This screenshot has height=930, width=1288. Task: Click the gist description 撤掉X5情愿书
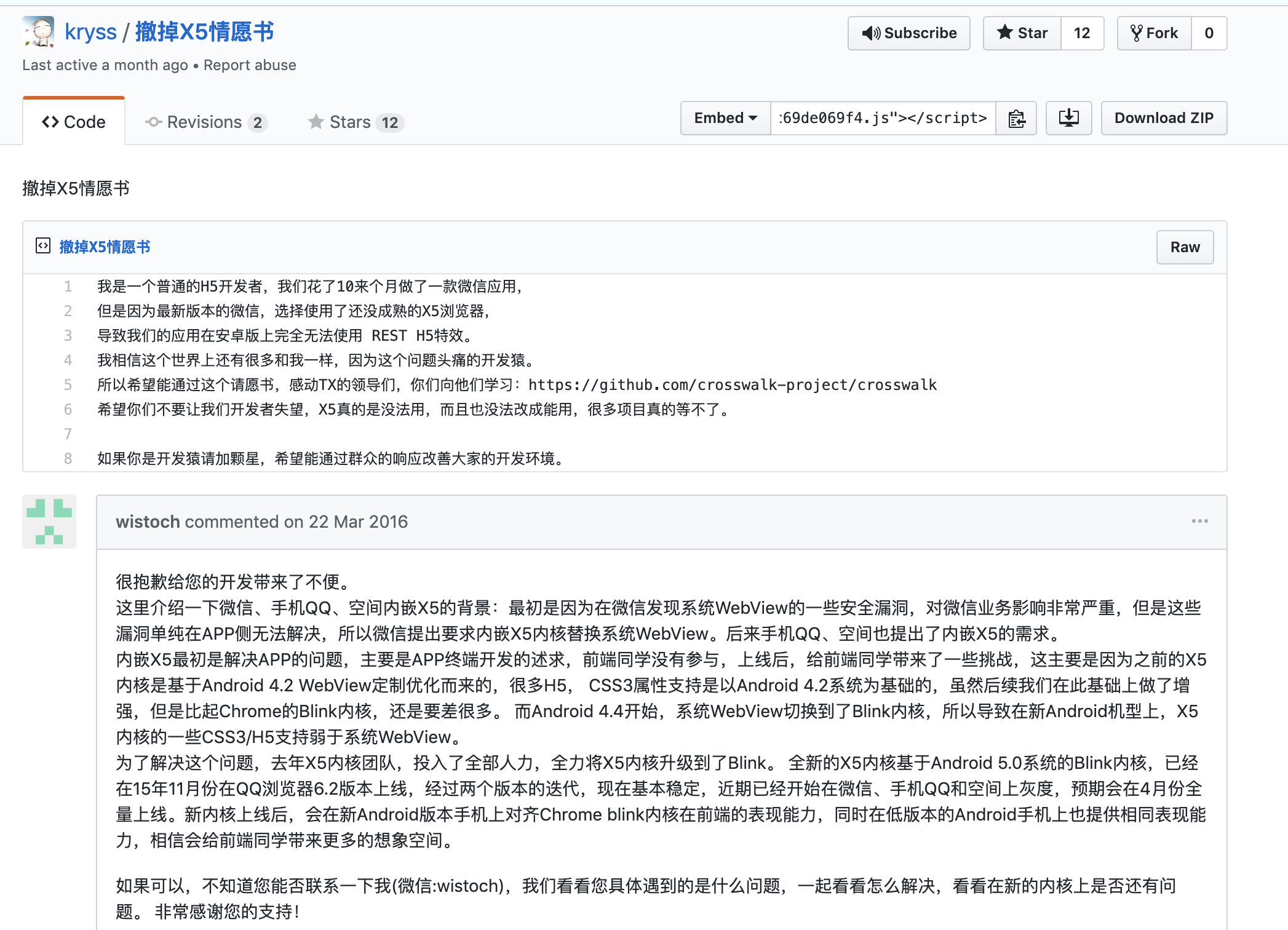point(76,188)
